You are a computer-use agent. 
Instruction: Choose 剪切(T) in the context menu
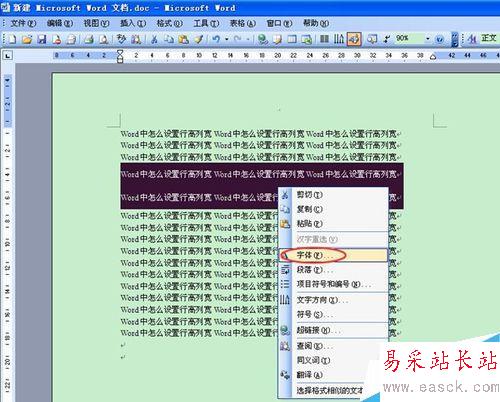pyautogui.click(x=333, y=194)
